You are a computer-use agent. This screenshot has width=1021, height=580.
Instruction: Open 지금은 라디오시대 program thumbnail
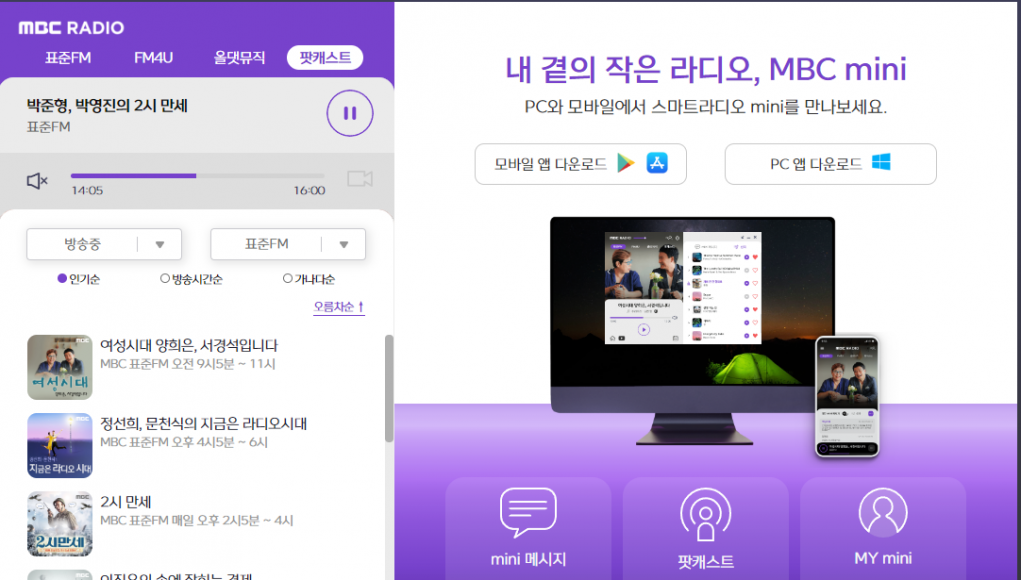pyautogui.click(x=60, y=445)
